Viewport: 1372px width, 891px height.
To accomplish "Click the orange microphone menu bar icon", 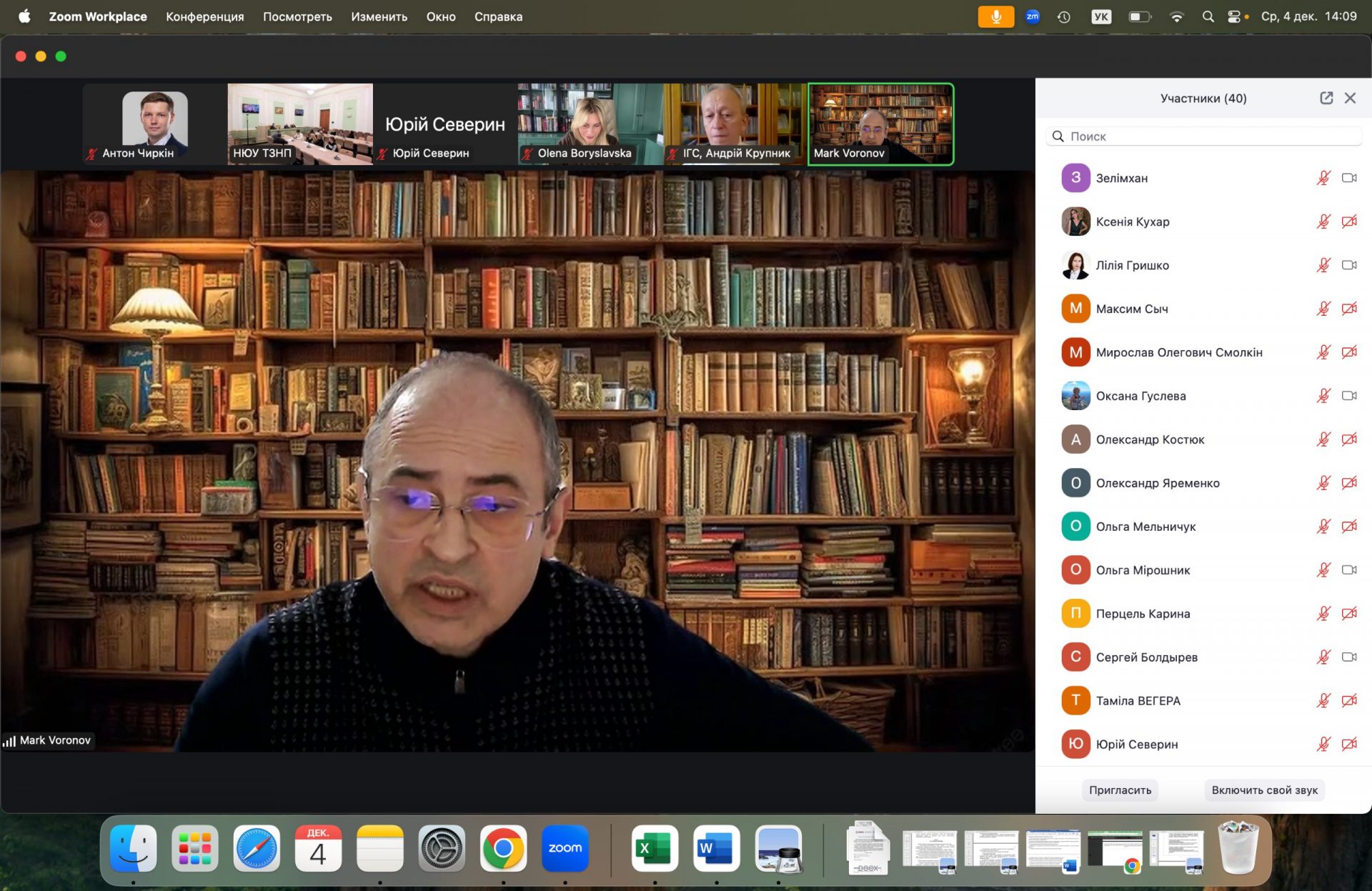I will (x=995, y=16).
